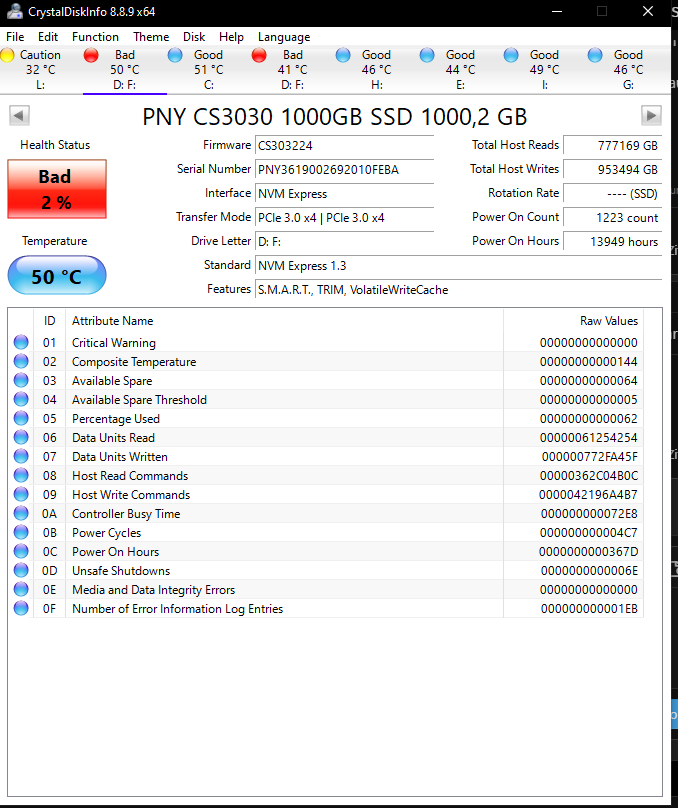This screenshot has width=678, height=808.
Task: Select the Controller Busy Time attribute name
Action: pyautogui.click(x=126, y=514)
